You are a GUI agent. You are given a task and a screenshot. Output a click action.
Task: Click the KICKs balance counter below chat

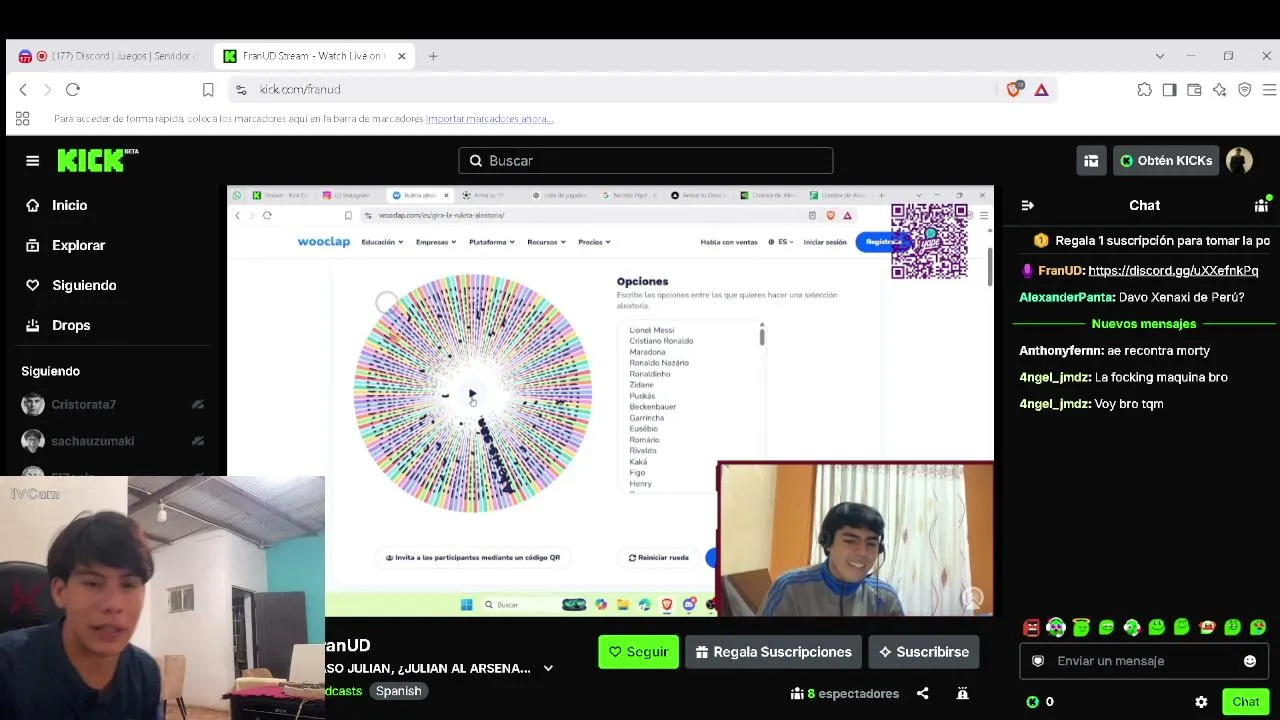[1040, 702]
